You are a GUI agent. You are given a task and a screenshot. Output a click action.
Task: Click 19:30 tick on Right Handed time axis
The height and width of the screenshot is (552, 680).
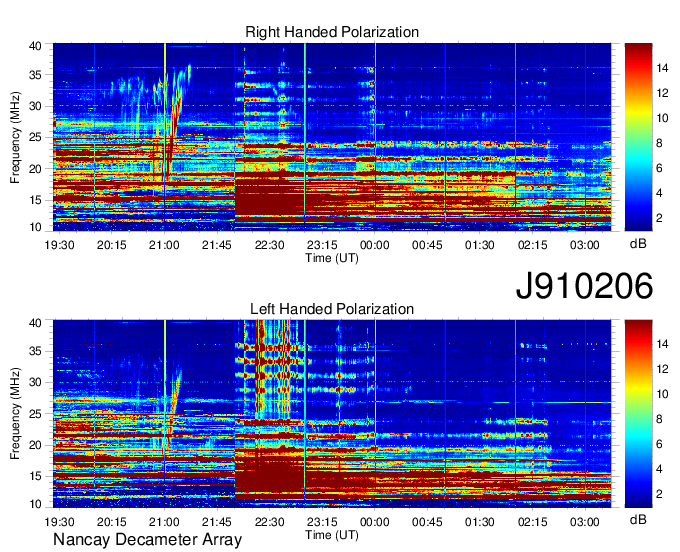(x=59, y=245)
